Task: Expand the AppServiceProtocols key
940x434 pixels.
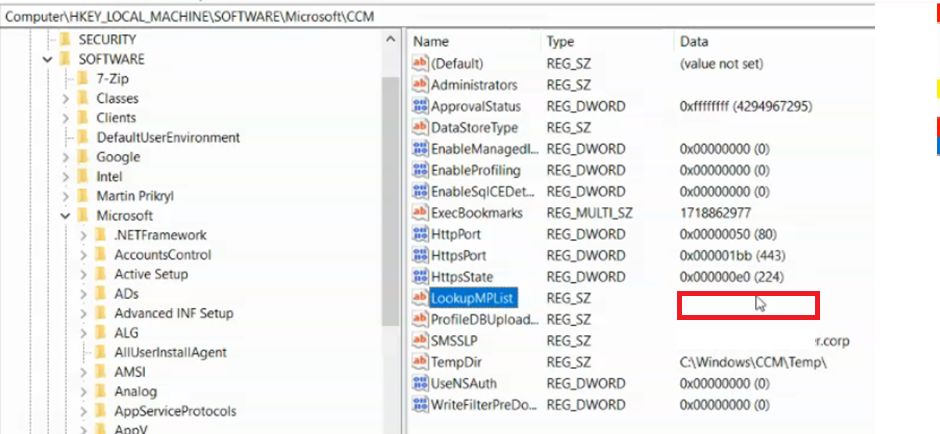Action: 84,411
